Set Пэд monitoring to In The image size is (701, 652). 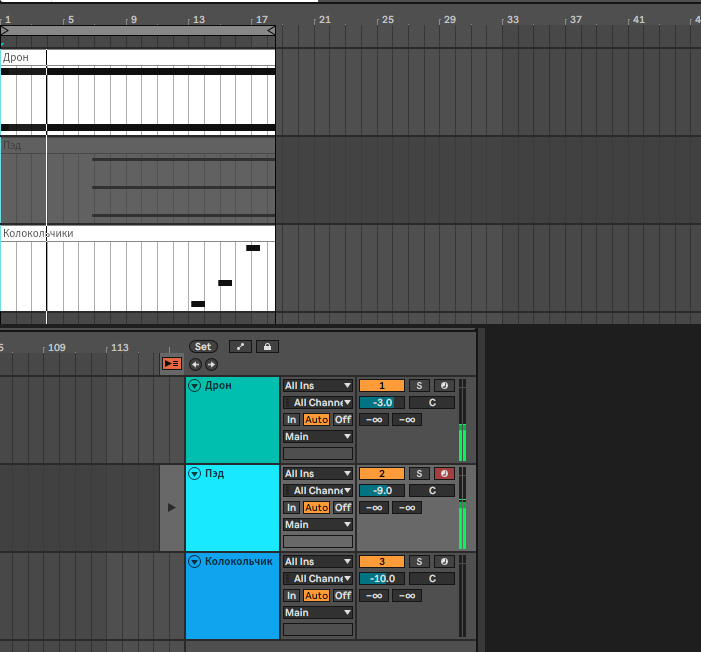(x=291, y=508)
